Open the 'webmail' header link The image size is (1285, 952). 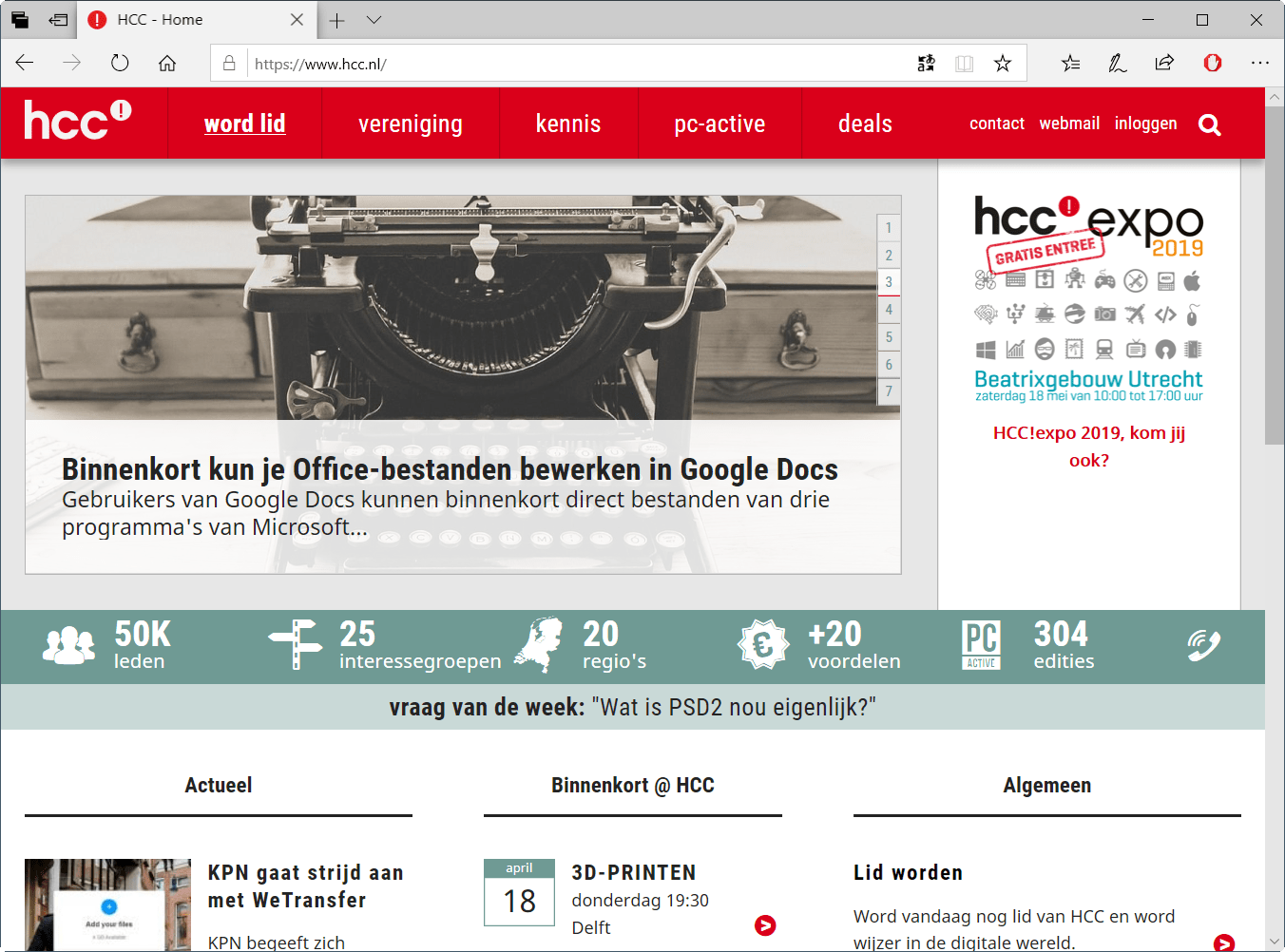(x=1069, y=124)
